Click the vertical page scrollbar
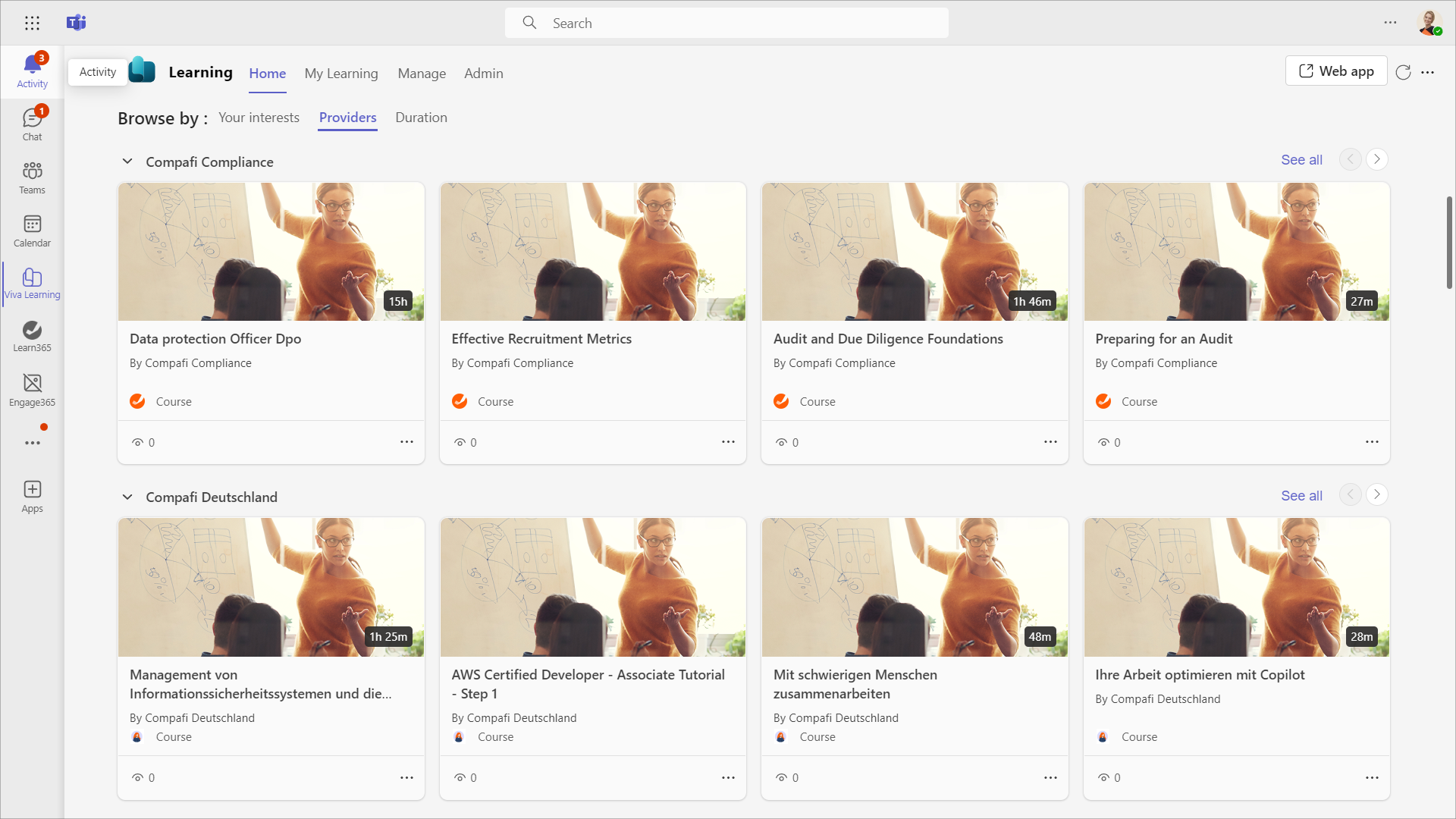1456x819 pixels. 1449,243
